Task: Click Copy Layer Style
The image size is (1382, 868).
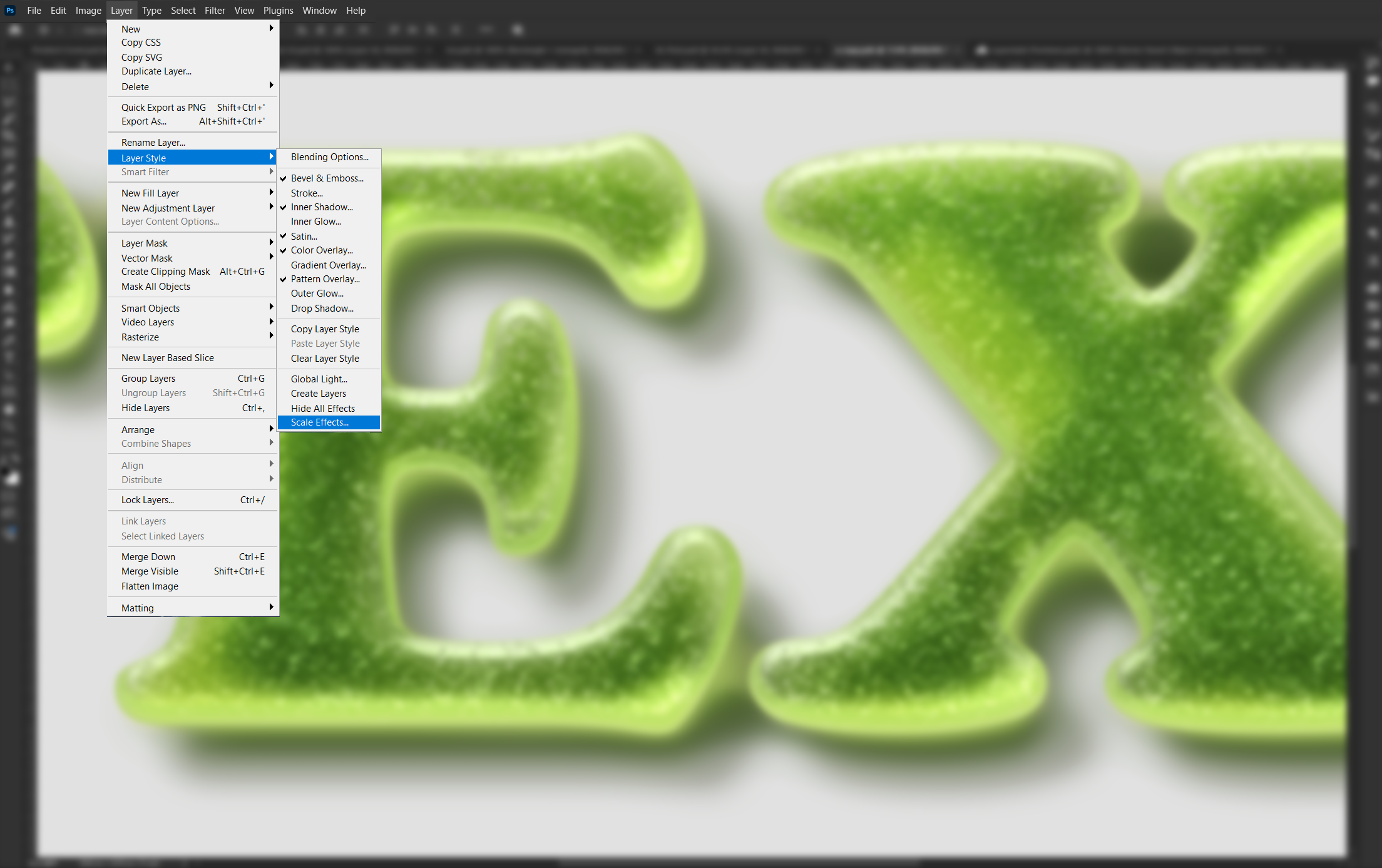Action: click(x=325, y=329)
